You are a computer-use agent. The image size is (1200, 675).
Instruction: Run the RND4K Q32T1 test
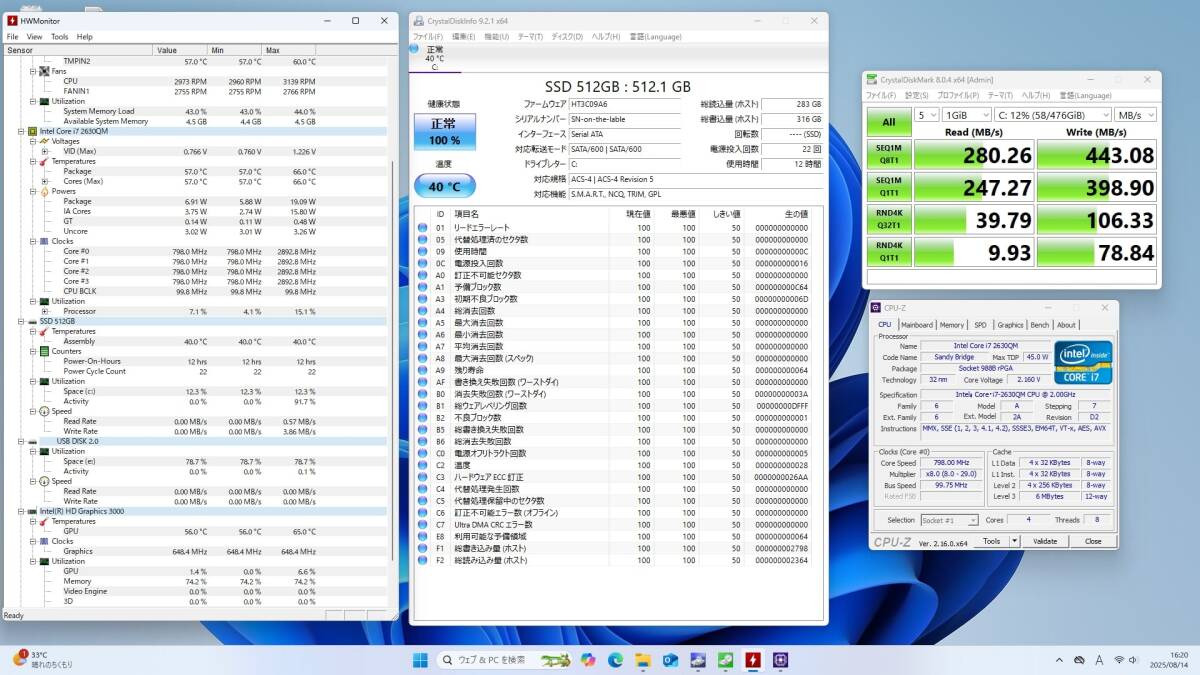(890, 221)
